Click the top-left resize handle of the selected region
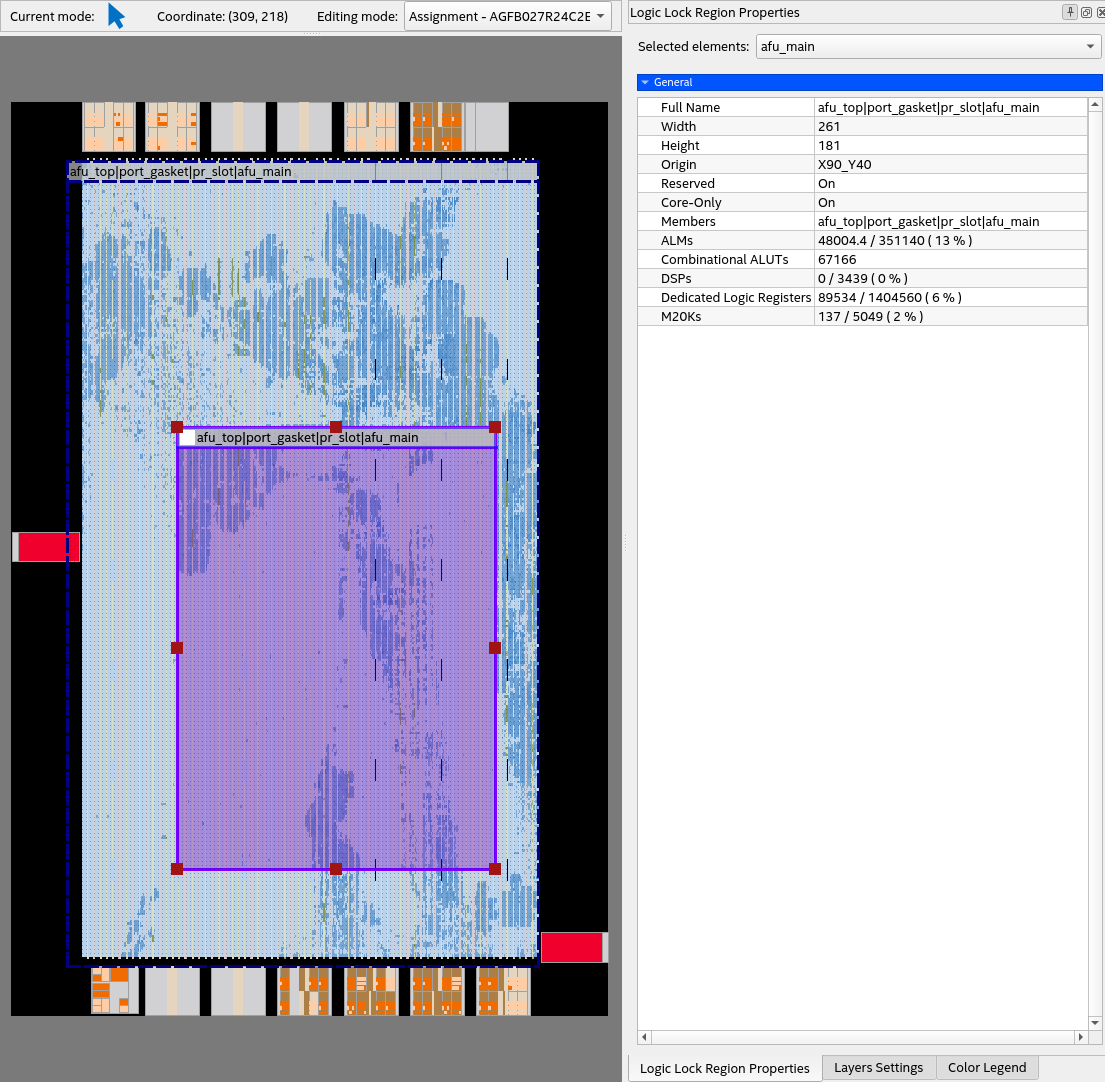The width and height of the screenshot is (1105, 1082). [x=177, y=427]
